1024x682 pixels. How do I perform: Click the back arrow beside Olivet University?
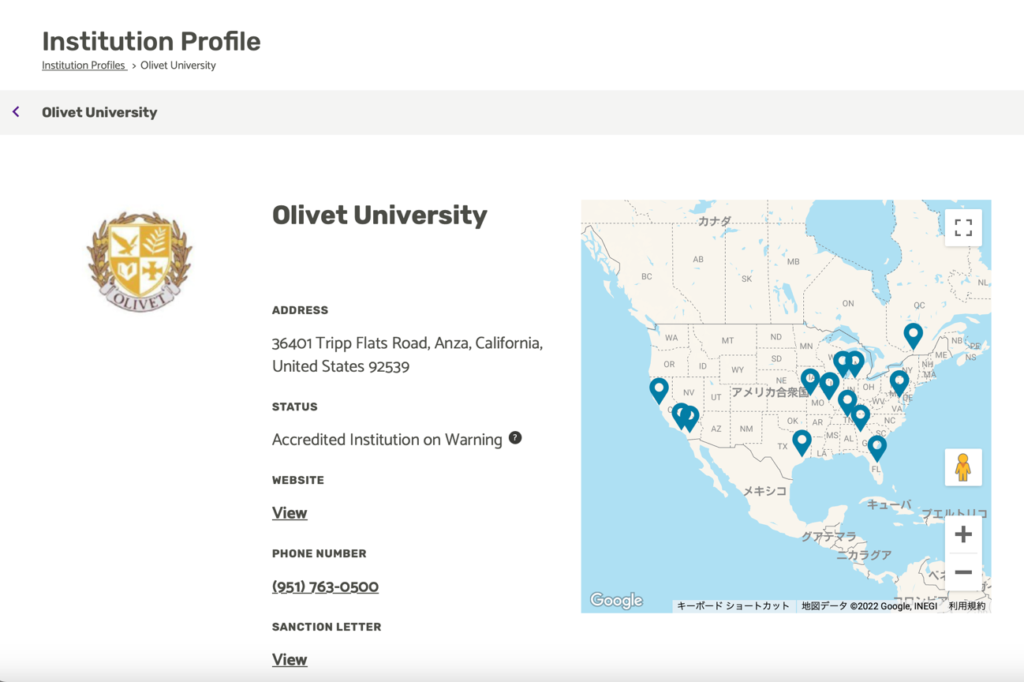pos(16,112)
